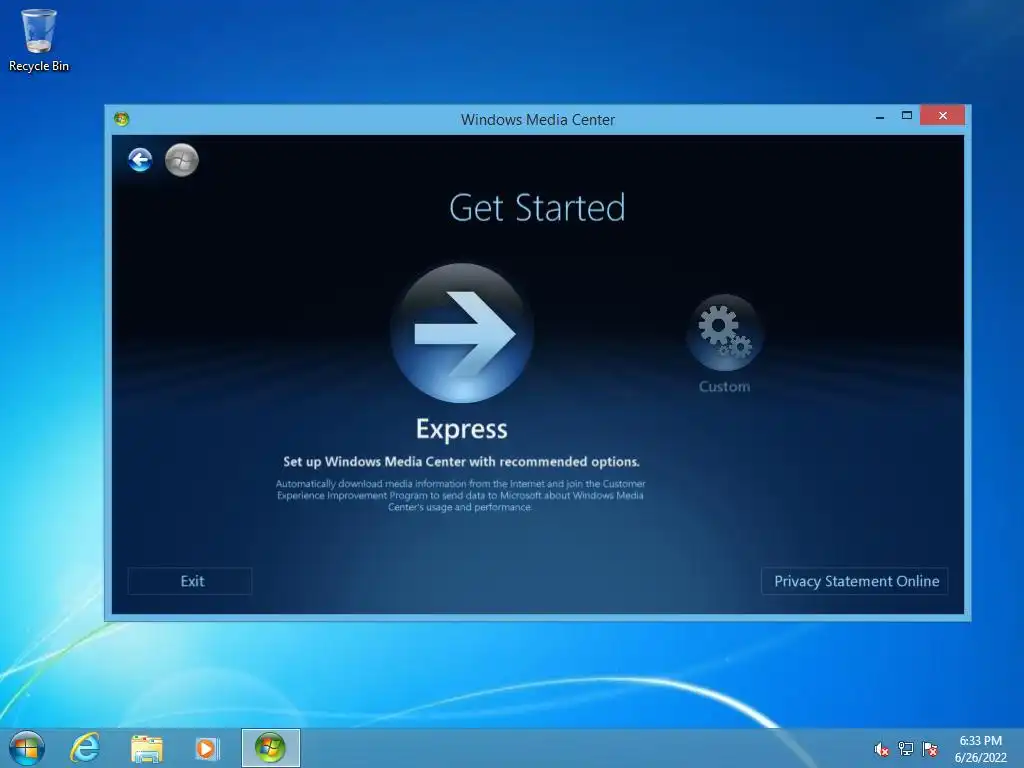Click the muted volume tray icon
The image size is (1024, 768).
881,749
